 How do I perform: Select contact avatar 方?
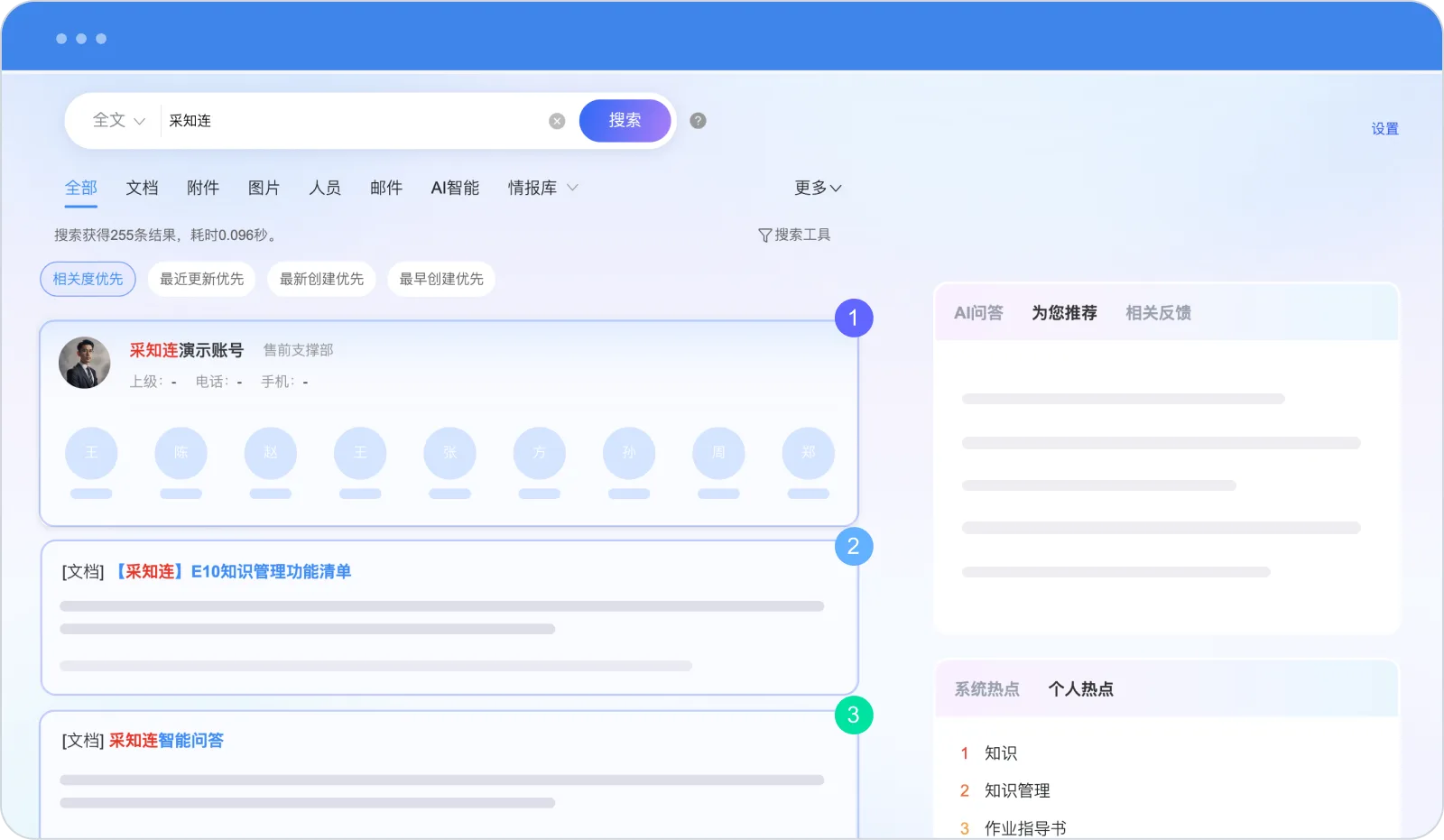pyautogui.click(x=540, y=453)
